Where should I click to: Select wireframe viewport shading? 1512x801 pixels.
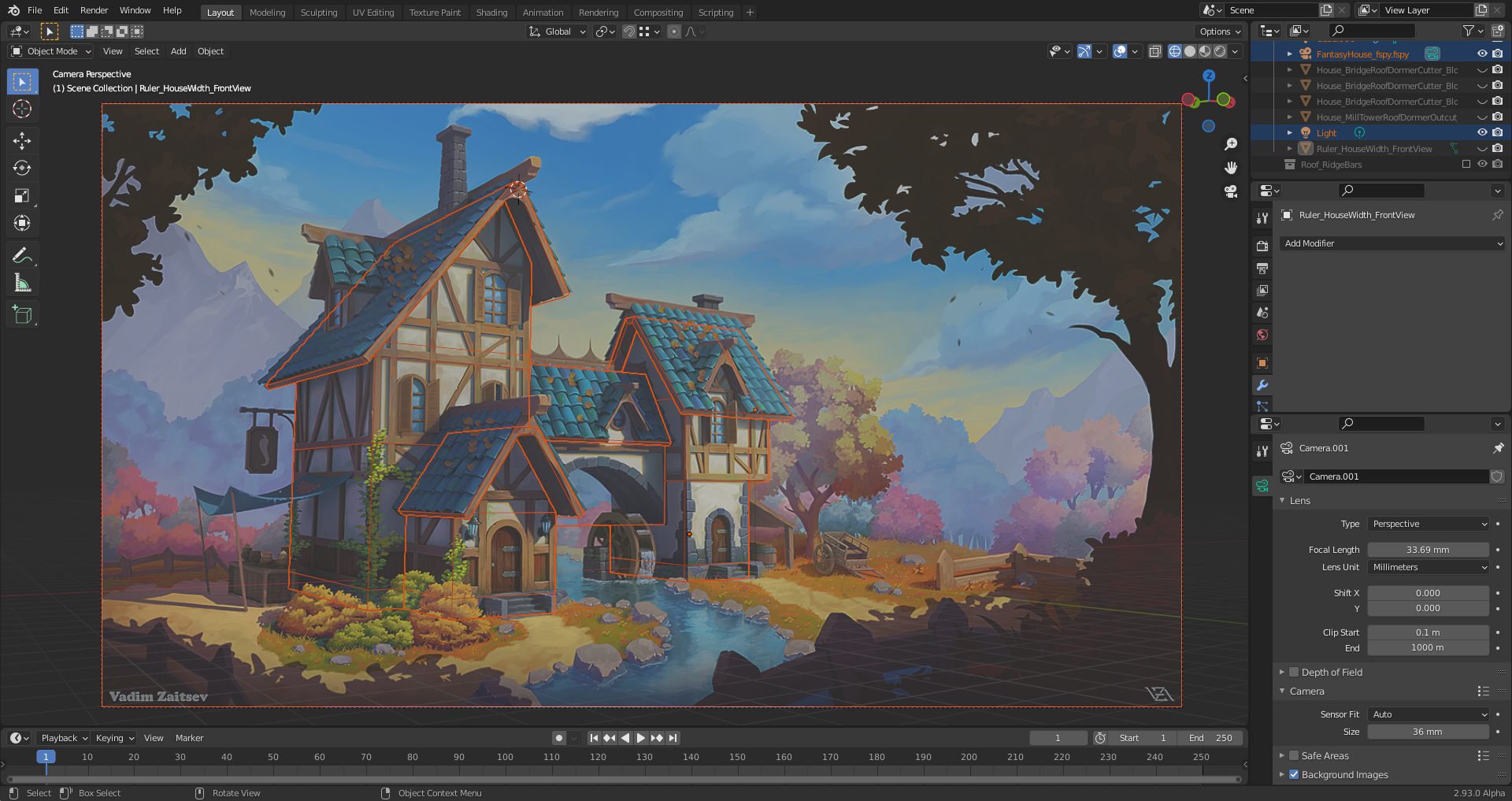pos(1175,51)
